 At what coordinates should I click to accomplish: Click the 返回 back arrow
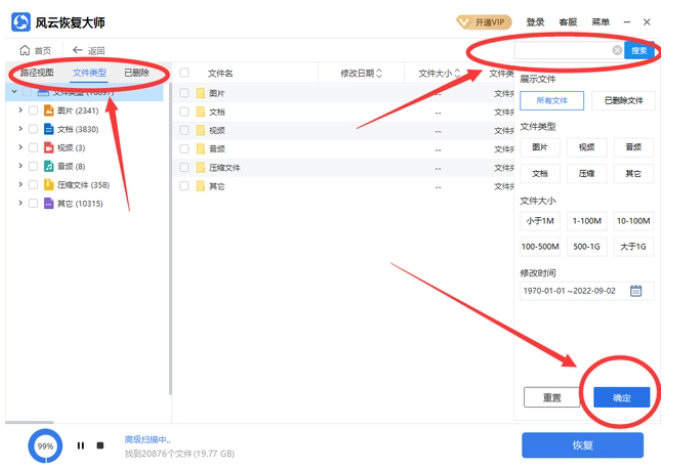(x=77, y=50)
